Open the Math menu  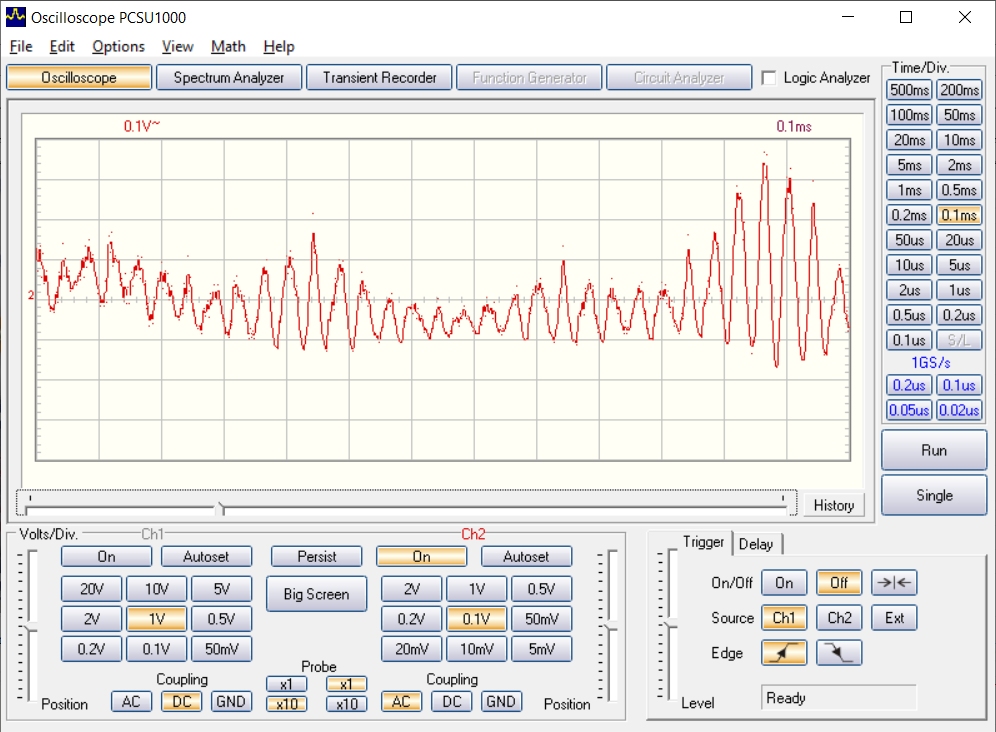[x=228, y=46]
